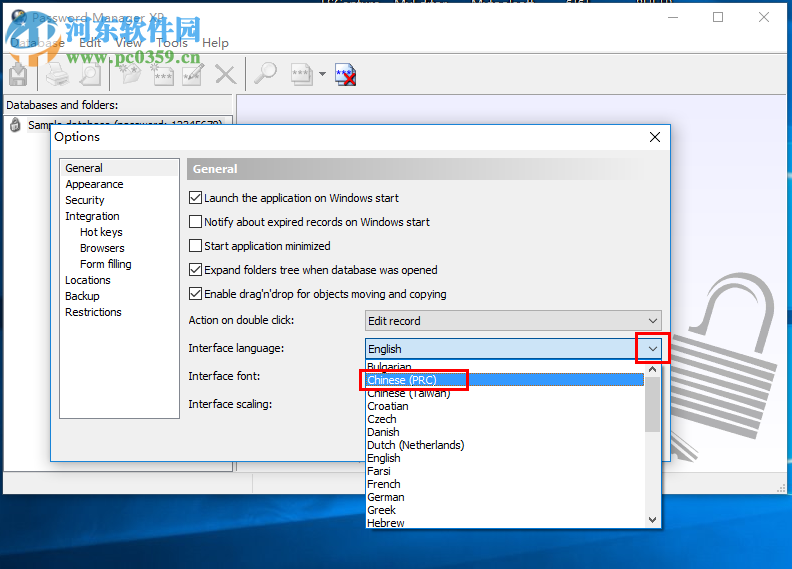Click the New record toolbar icon
This screenshot has width=792, height=569.
(163, 75)
